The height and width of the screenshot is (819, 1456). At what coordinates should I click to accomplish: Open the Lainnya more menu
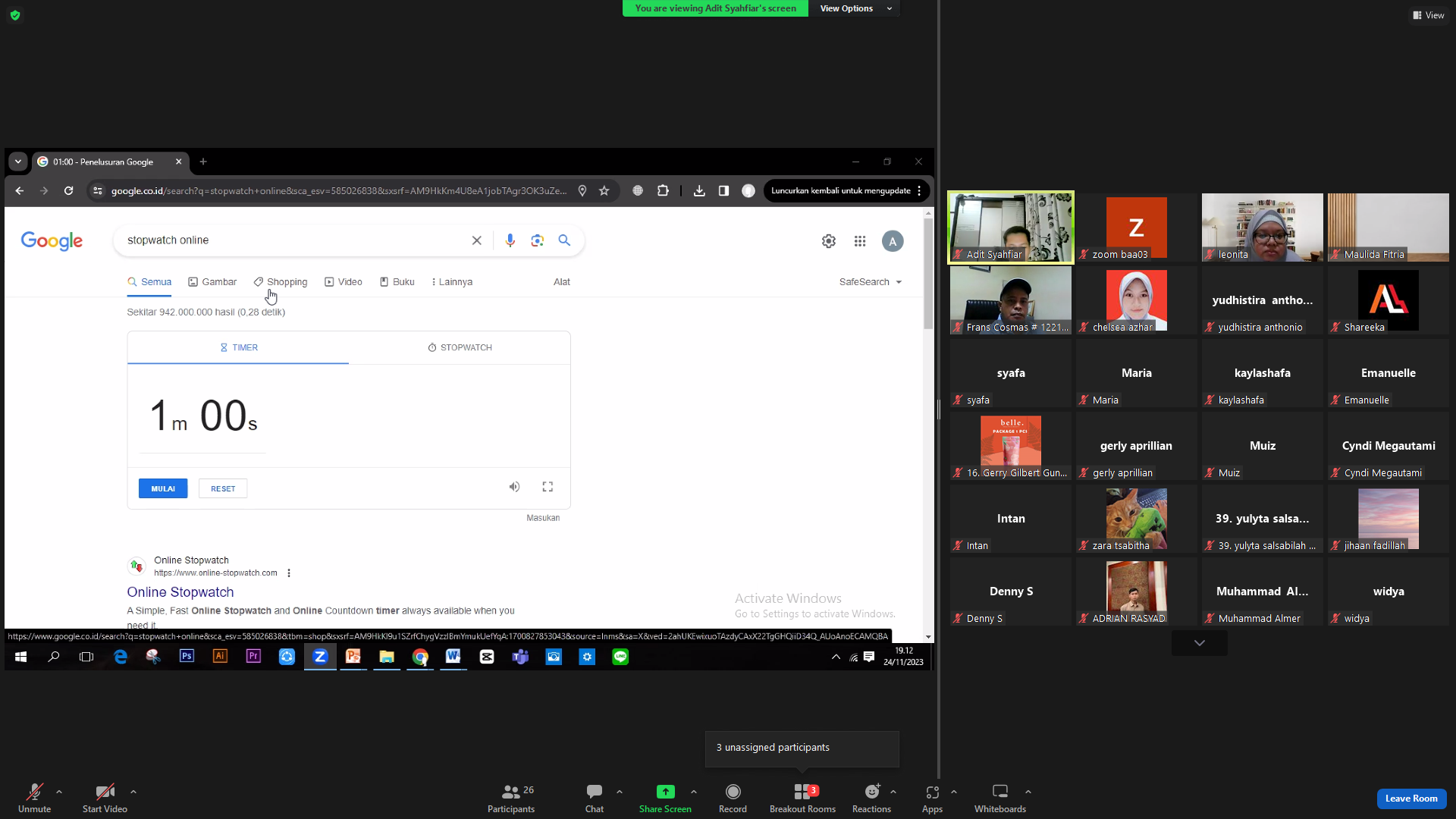[x=452, y=282]
